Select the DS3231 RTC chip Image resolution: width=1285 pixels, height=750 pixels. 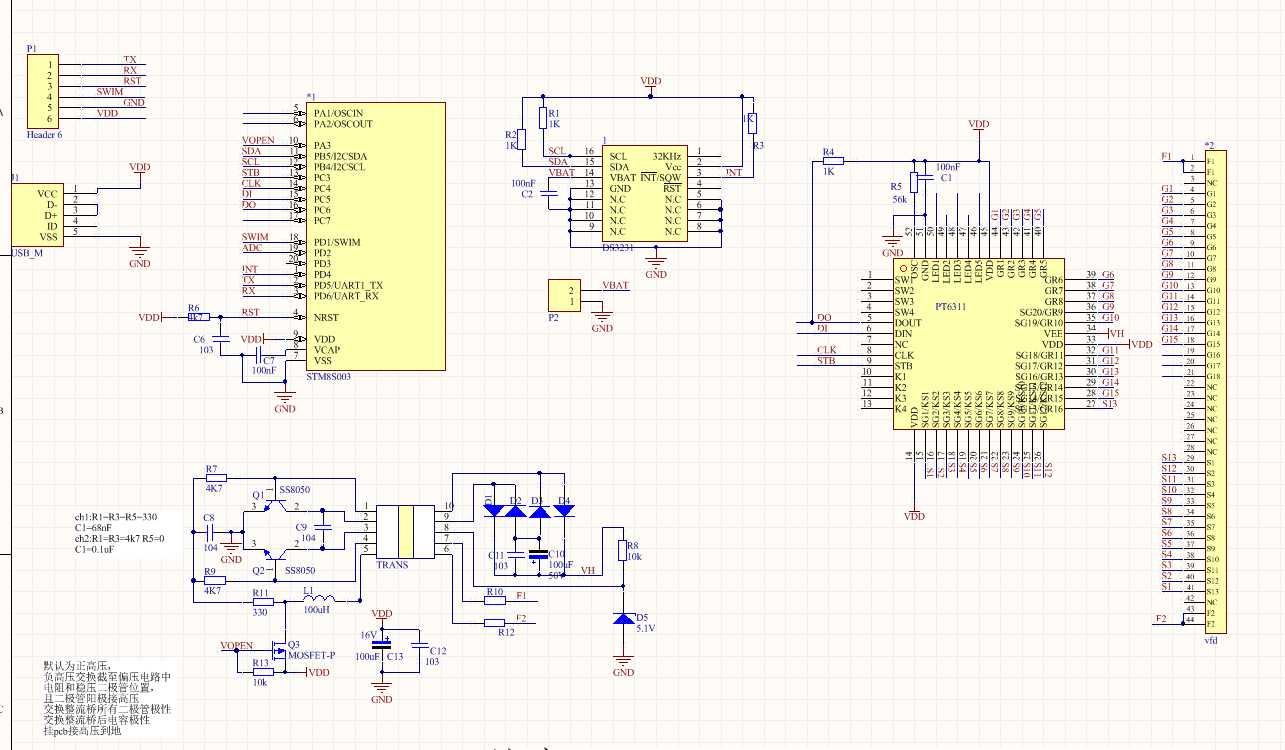(645, 196)
